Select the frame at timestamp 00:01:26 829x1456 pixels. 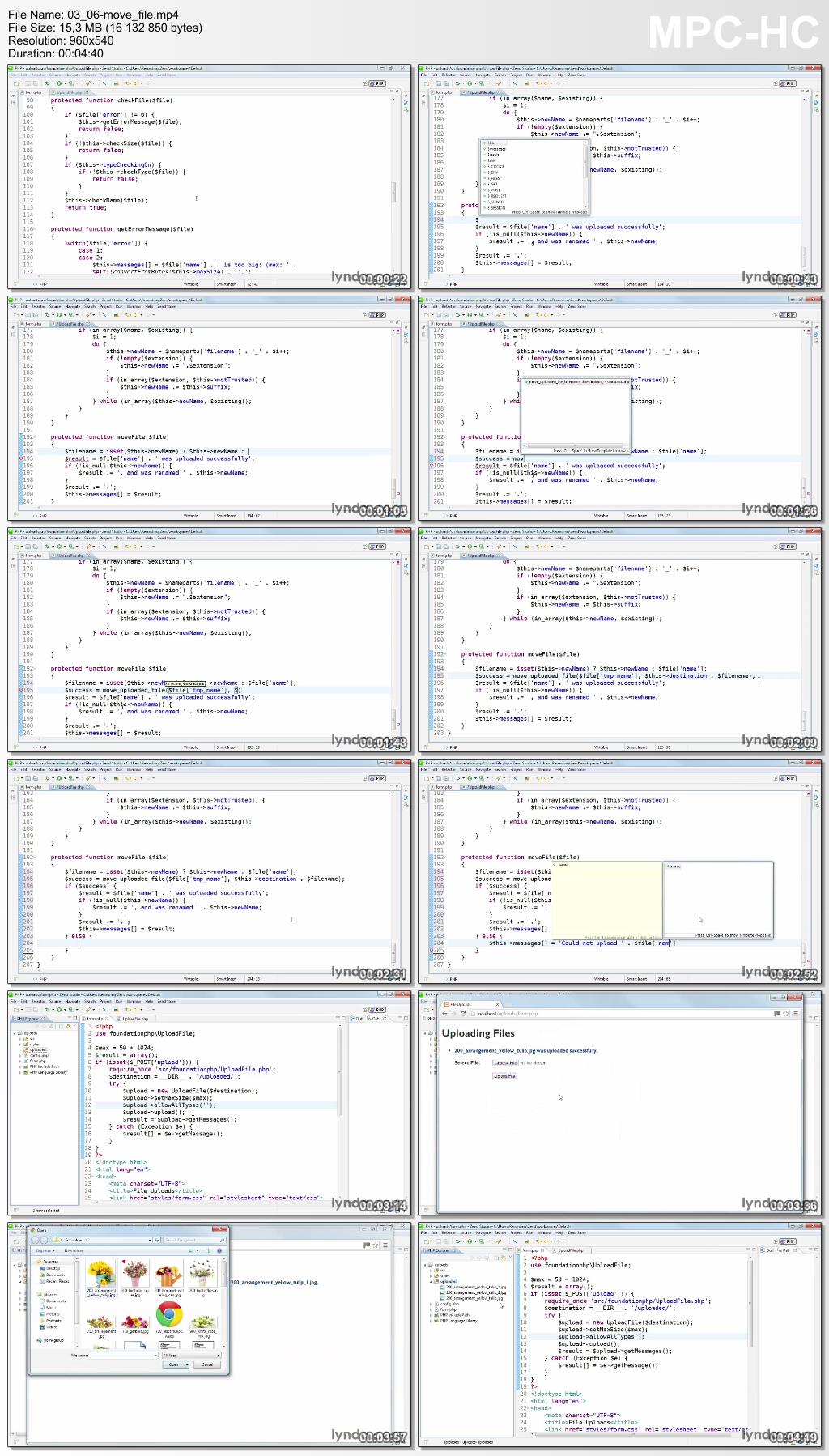click(x=620, y=408)
